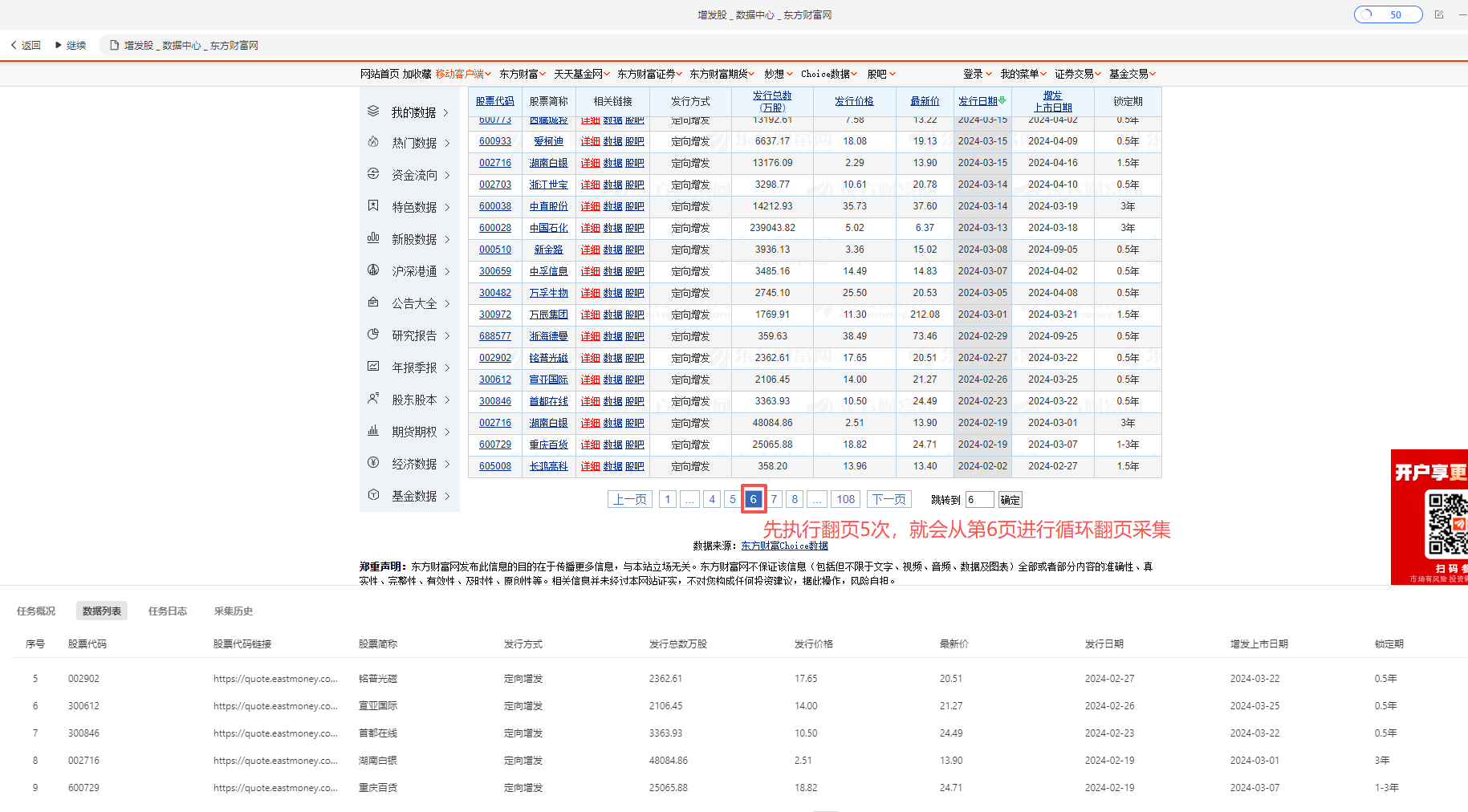The height and width of the screenshot is (812, 1468).
Task: Open the 东方财富Choice数据 source link
Action: pyautogui.click(x=784, y=546)
